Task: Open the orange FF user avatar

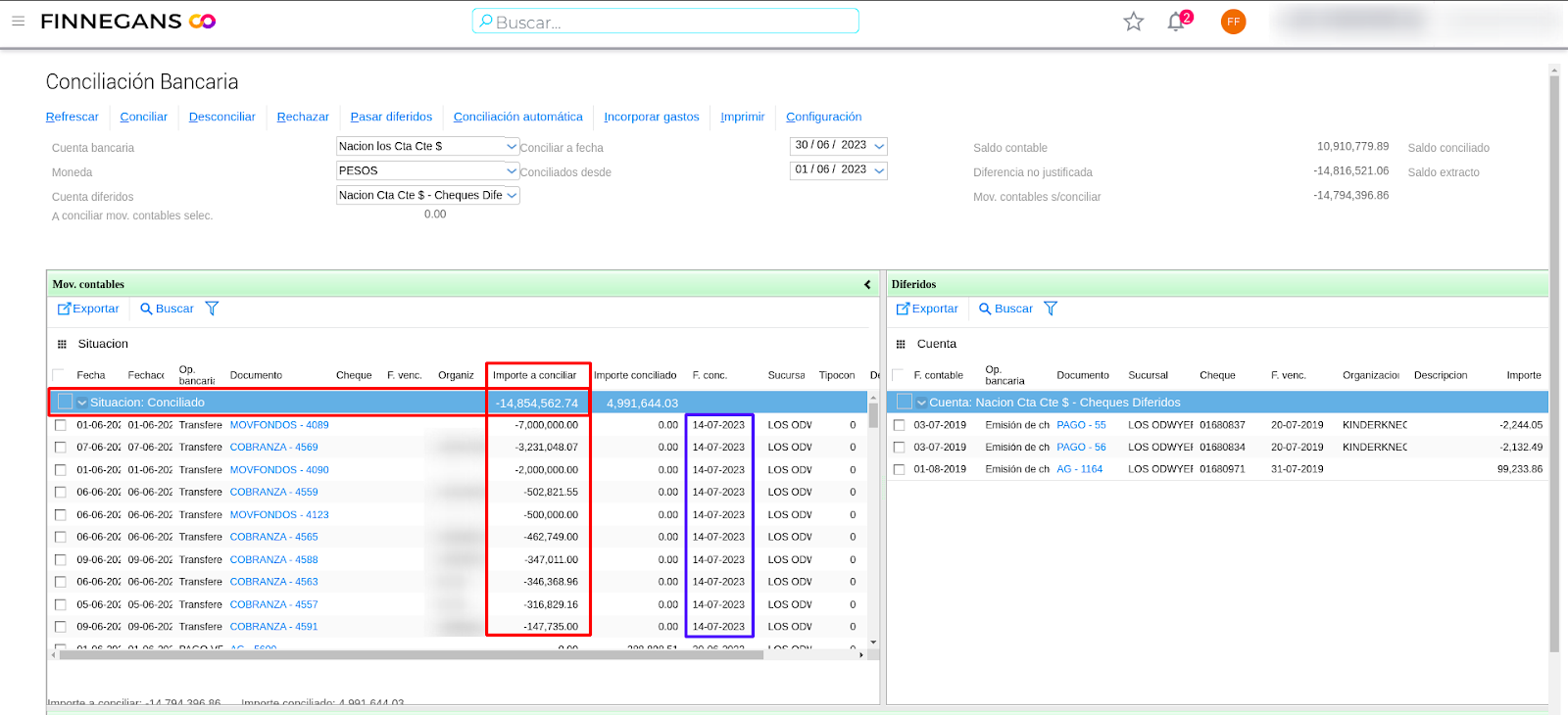Action: pyautogui.click(x=1233, y=22)
